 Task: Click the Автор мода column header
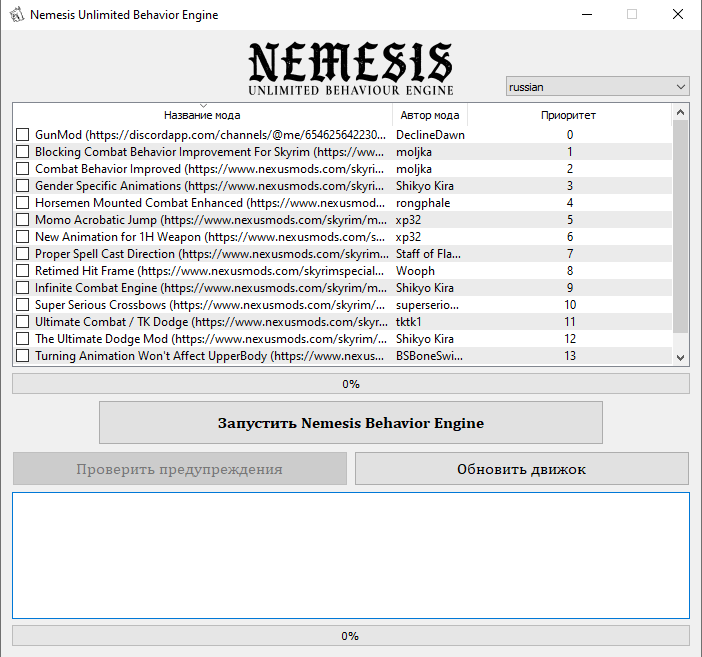coord(429,115)
